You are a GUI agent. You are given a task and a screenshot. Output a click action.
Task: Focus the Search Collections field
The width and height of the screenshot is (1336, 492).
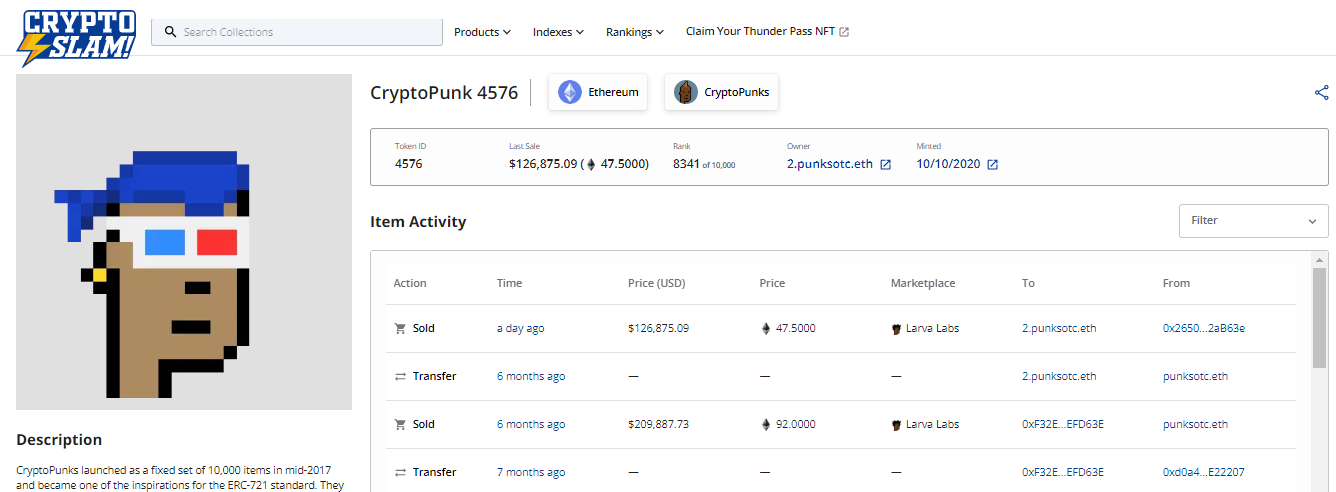297,32
